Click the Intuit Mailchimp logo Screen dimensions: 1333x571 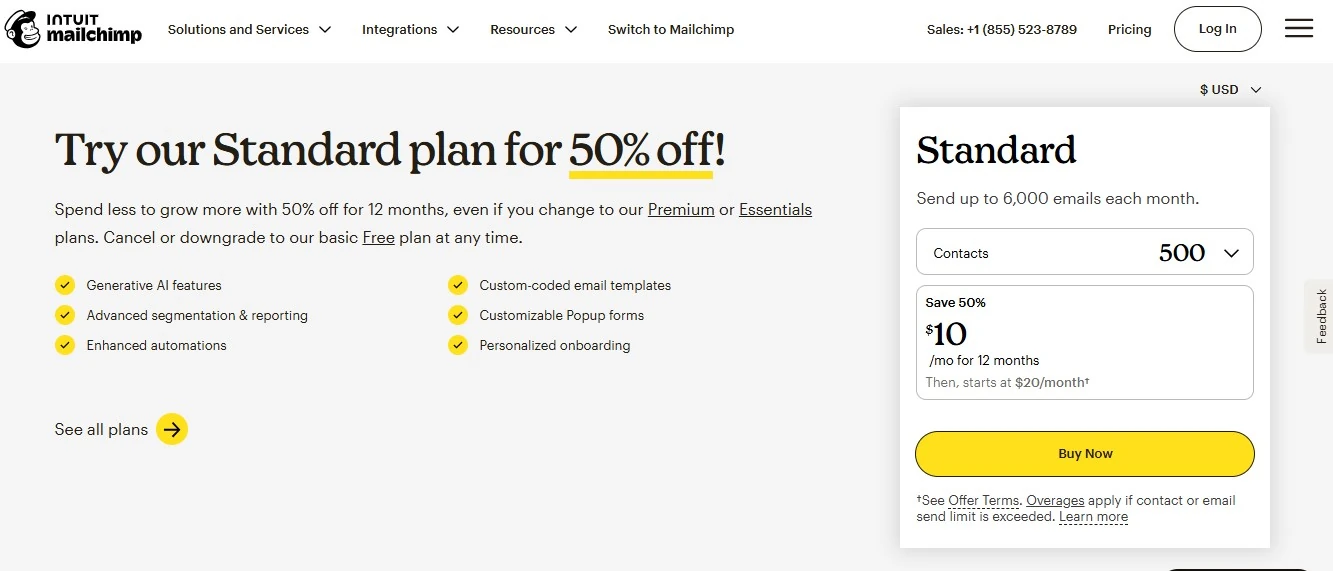73,30
